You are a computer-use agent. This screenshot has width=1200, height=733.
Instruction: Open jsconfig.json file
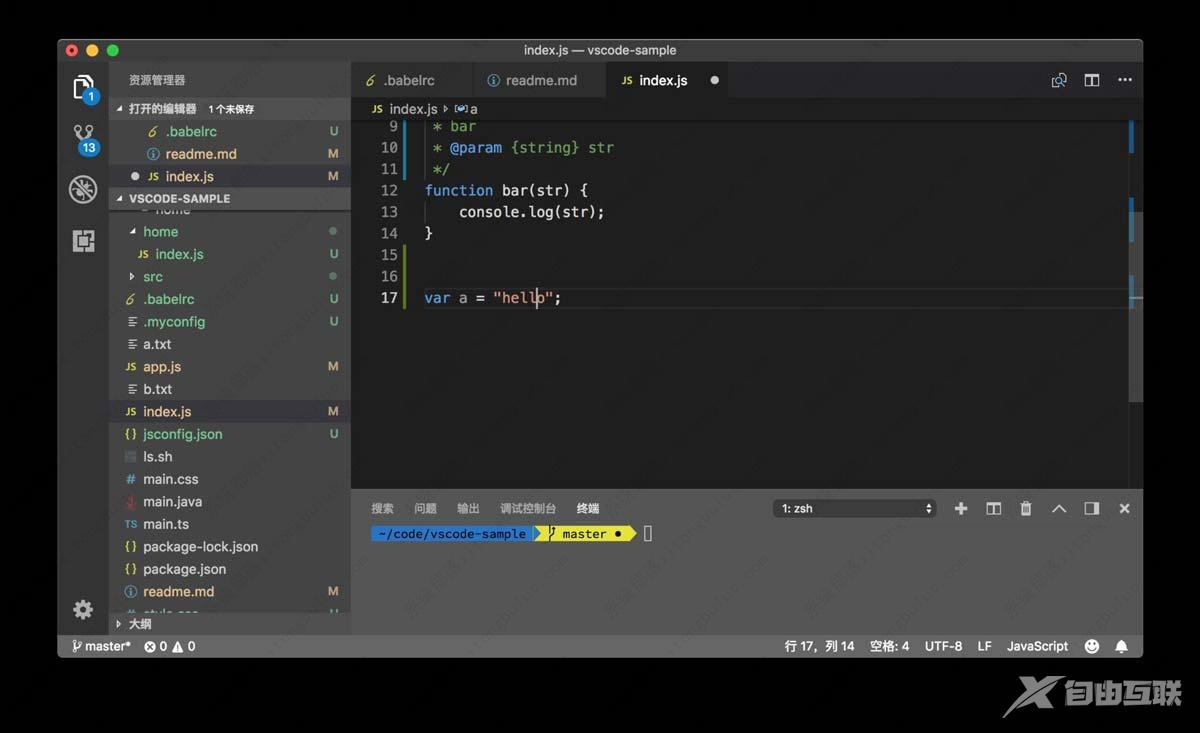229,434
